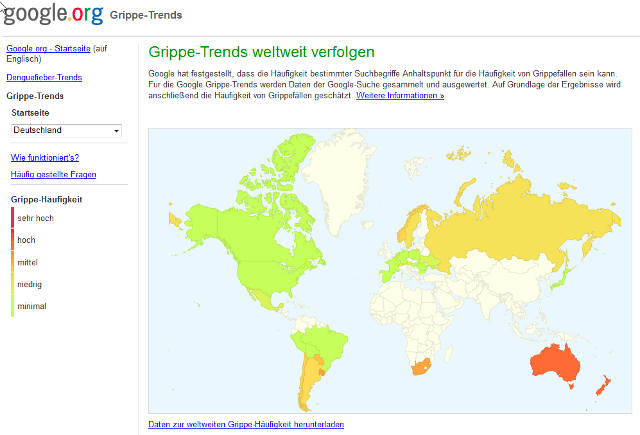640x435 pixels.
Task: Open the Deutschland country dropdown
Action: [66, 131]
